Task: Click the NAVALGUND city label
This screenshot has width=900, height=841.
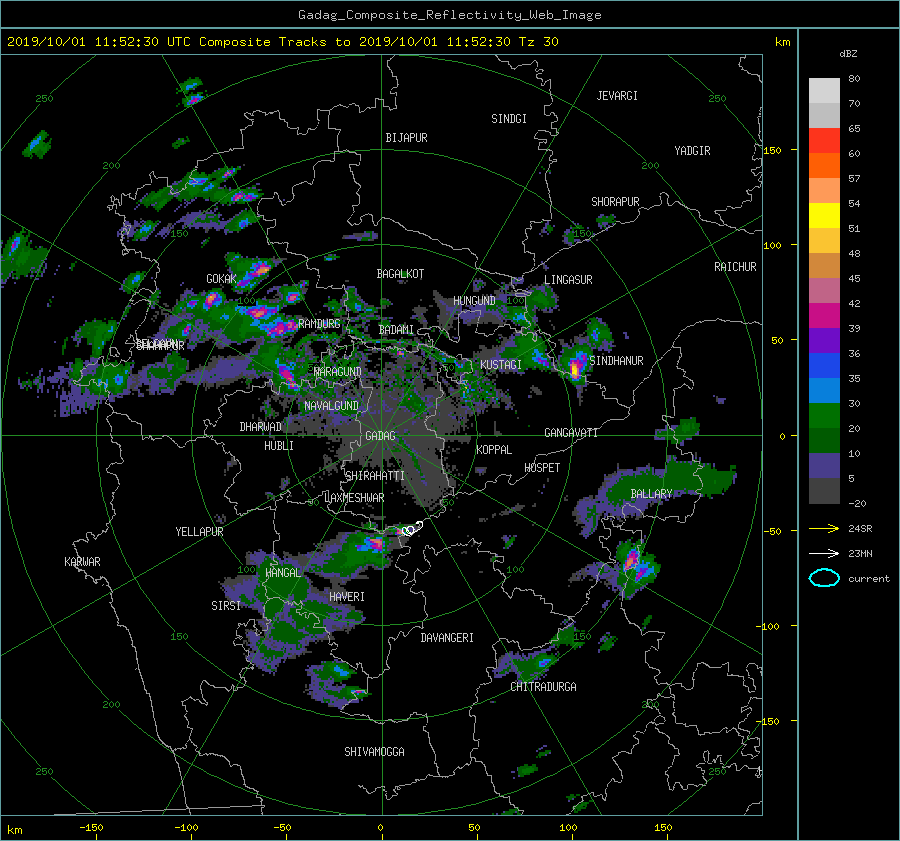Action: point(331,406)
